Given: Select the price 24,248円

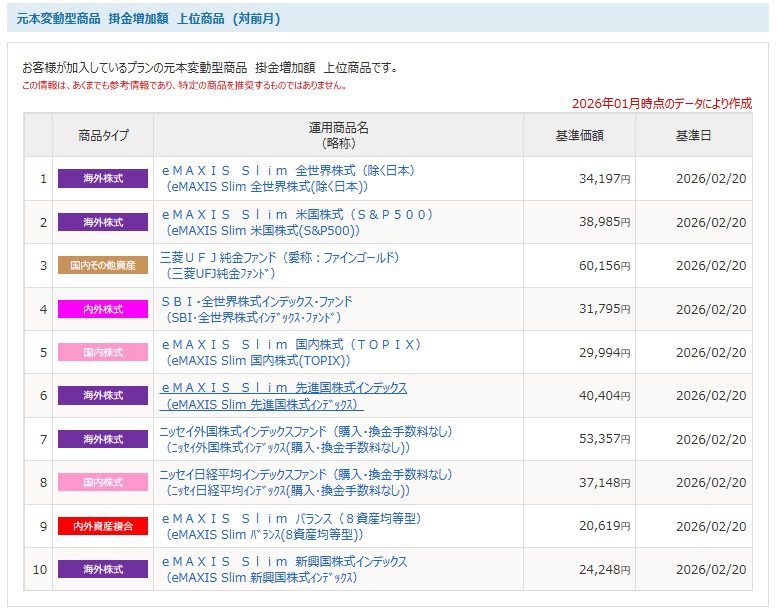Looking at the screenshot, I should (604, 569).
